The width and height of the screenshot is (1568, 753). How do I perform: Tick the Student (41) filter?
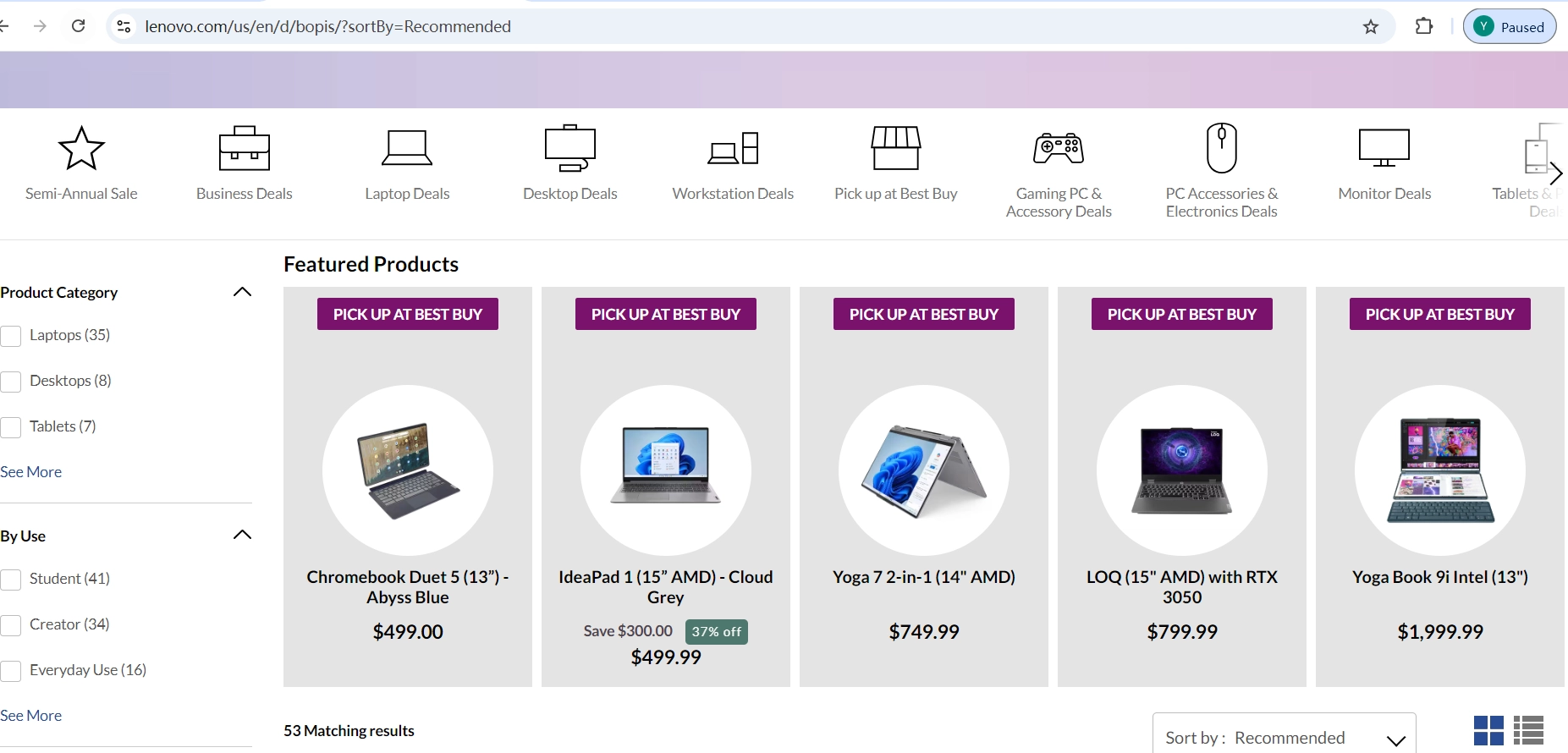(x=11, y=580)
